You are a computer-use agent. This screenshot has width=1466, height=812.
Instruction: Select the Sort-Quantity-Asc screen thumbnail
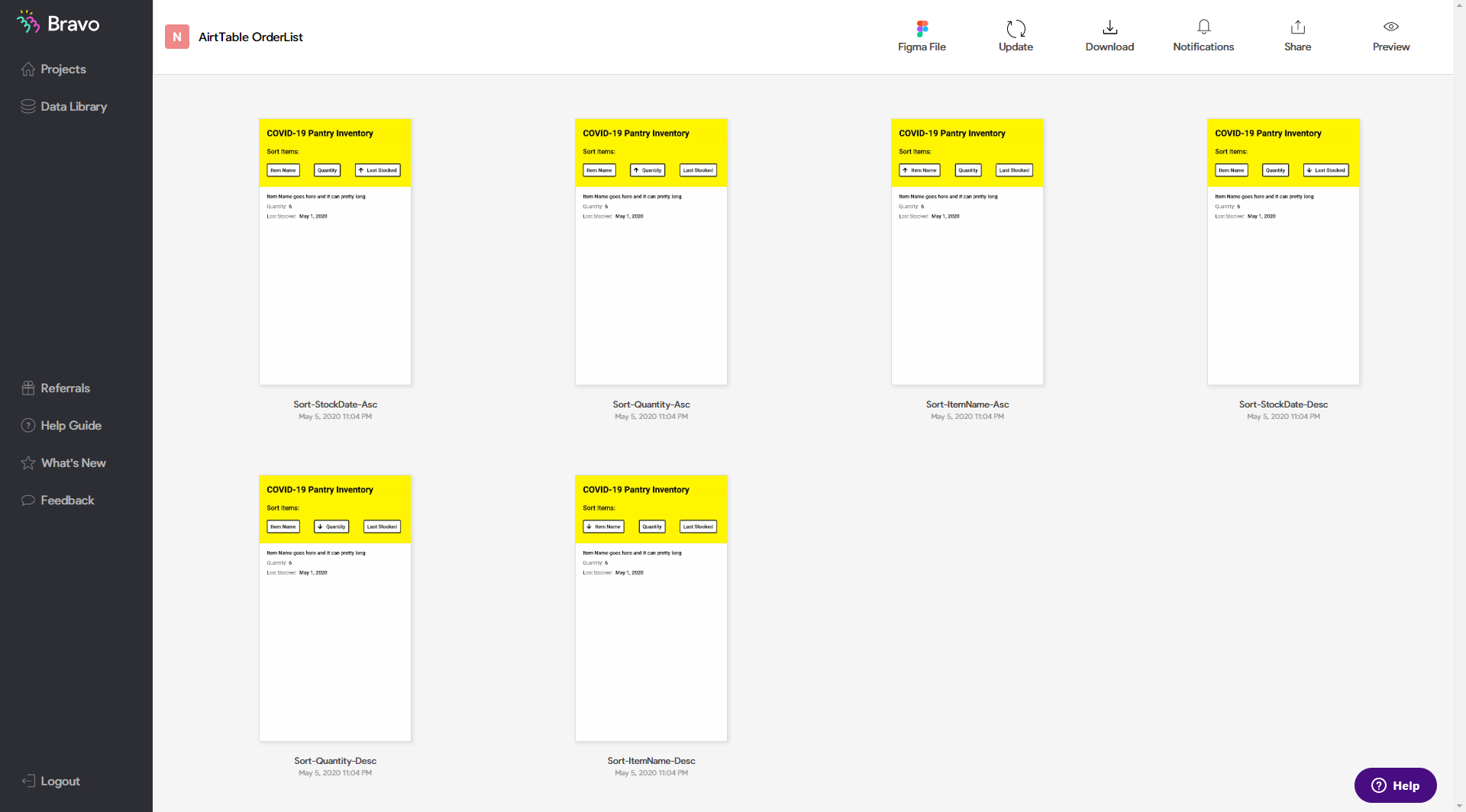pos(651,252)
